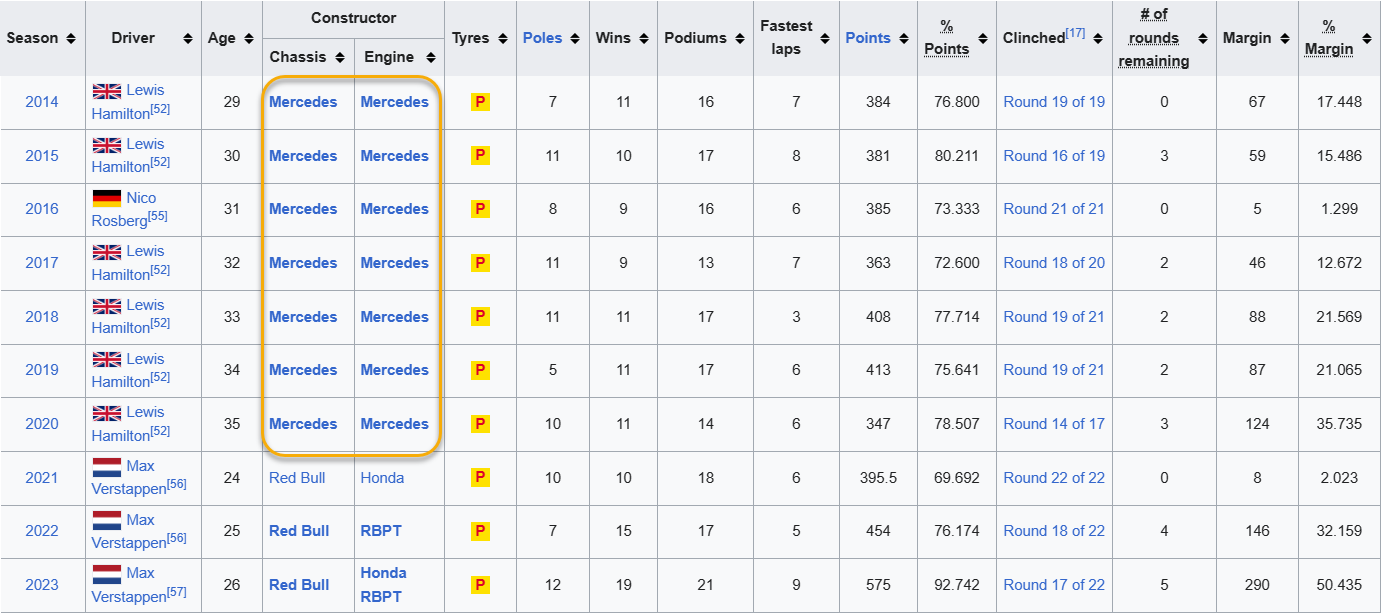1381x613 pixels.
Task: Open Lewis Hamilton link in 2015 row
Action: pos(127,156)
